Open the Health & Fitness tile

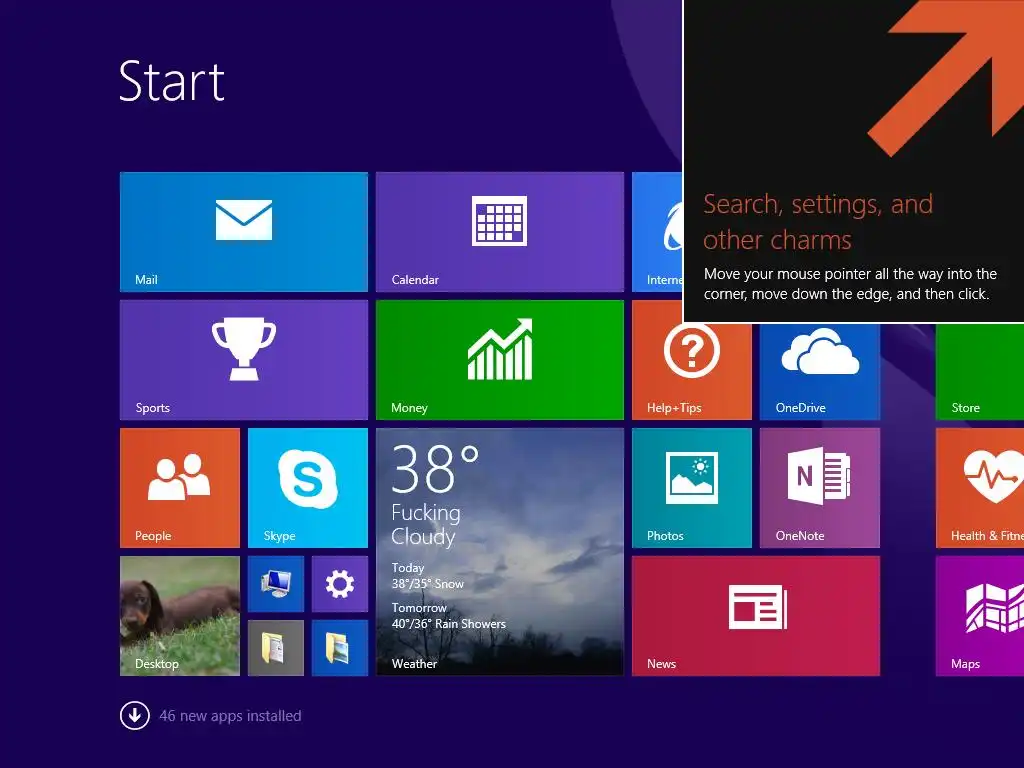click(980, 488)
